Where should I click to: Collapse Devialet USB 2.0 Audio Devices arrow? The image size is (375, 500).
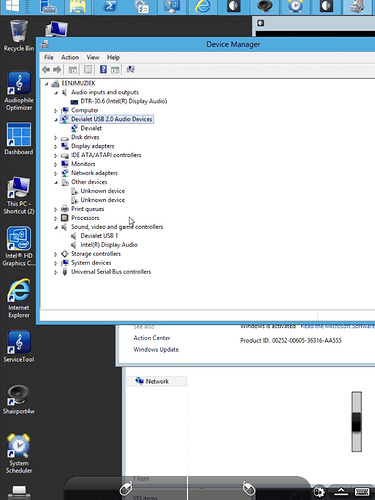point(56,119)
